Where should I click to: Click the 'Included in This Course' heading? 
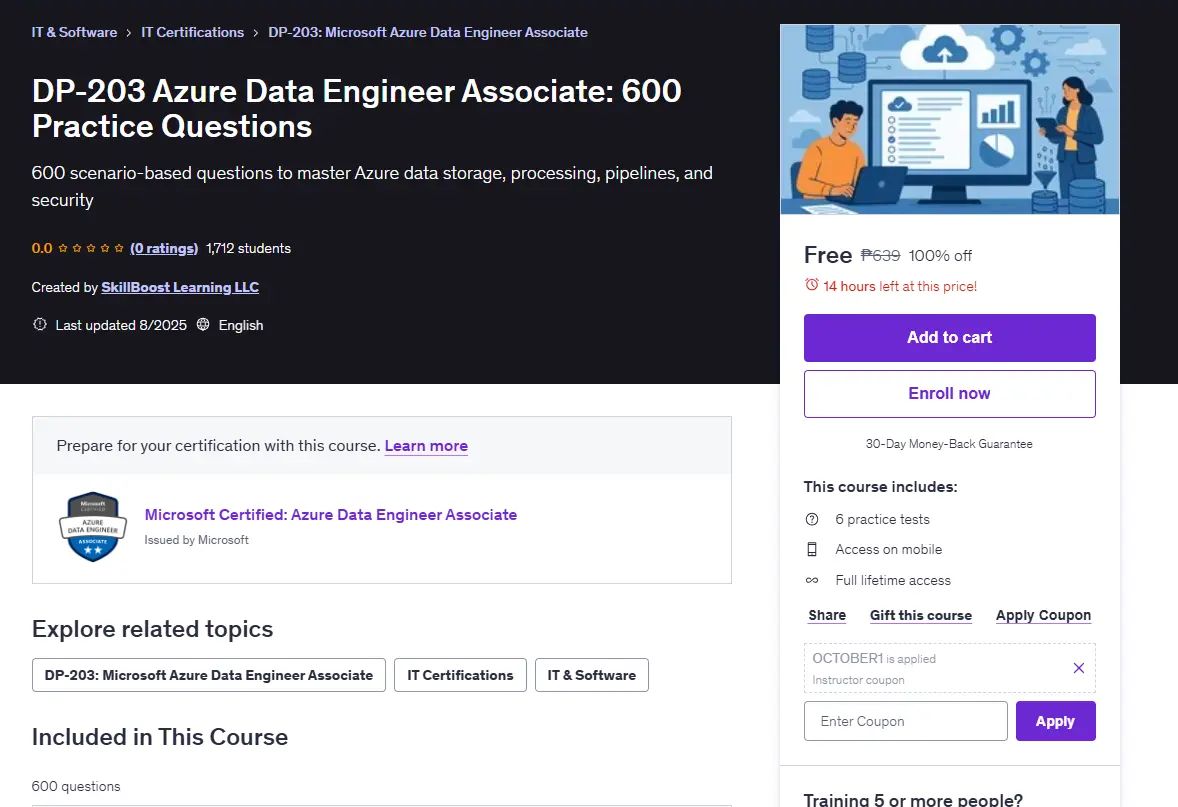click(x=160, y=737)
